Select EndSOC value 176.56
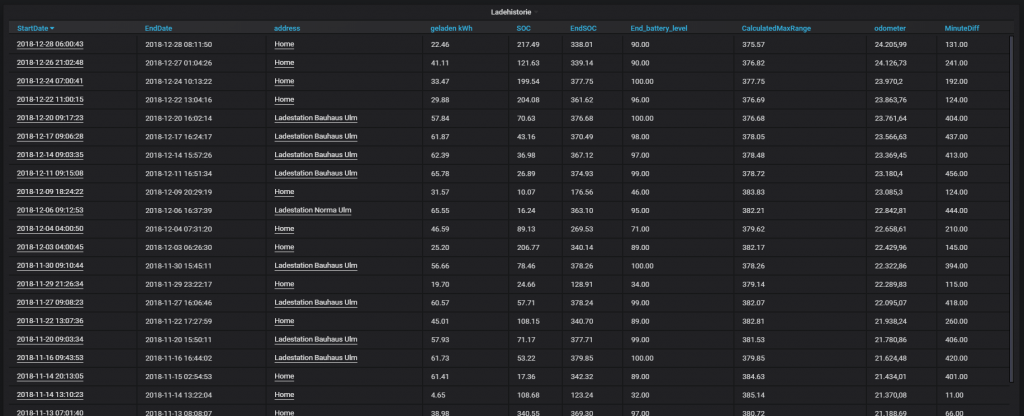 [x=582, y=192]
